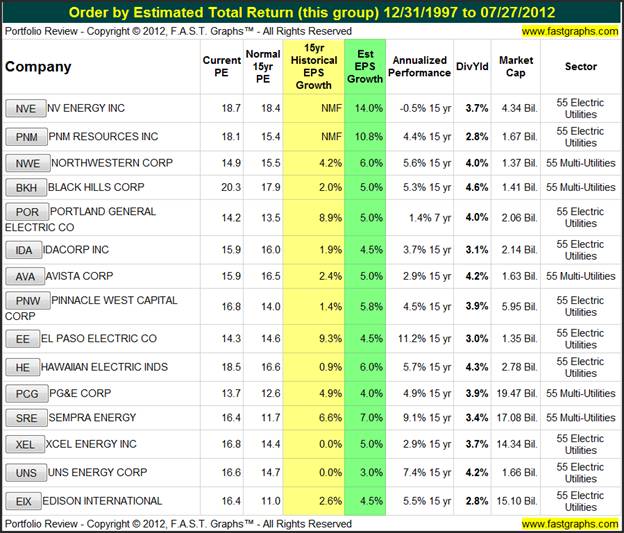Click NV Energy's -0.5% annualized performance
This screenshot has width=624, height=533.
425,108
